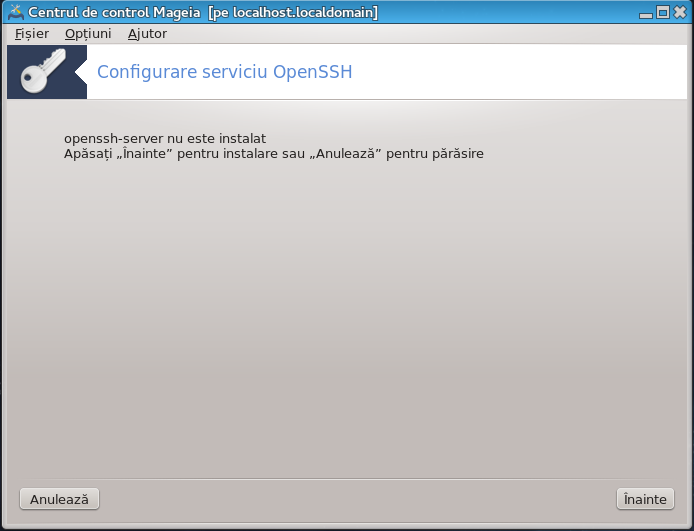Click the Mageia Control Center title bar icon
The width and height of the screenshot is (694, 531).
(16, 12)
